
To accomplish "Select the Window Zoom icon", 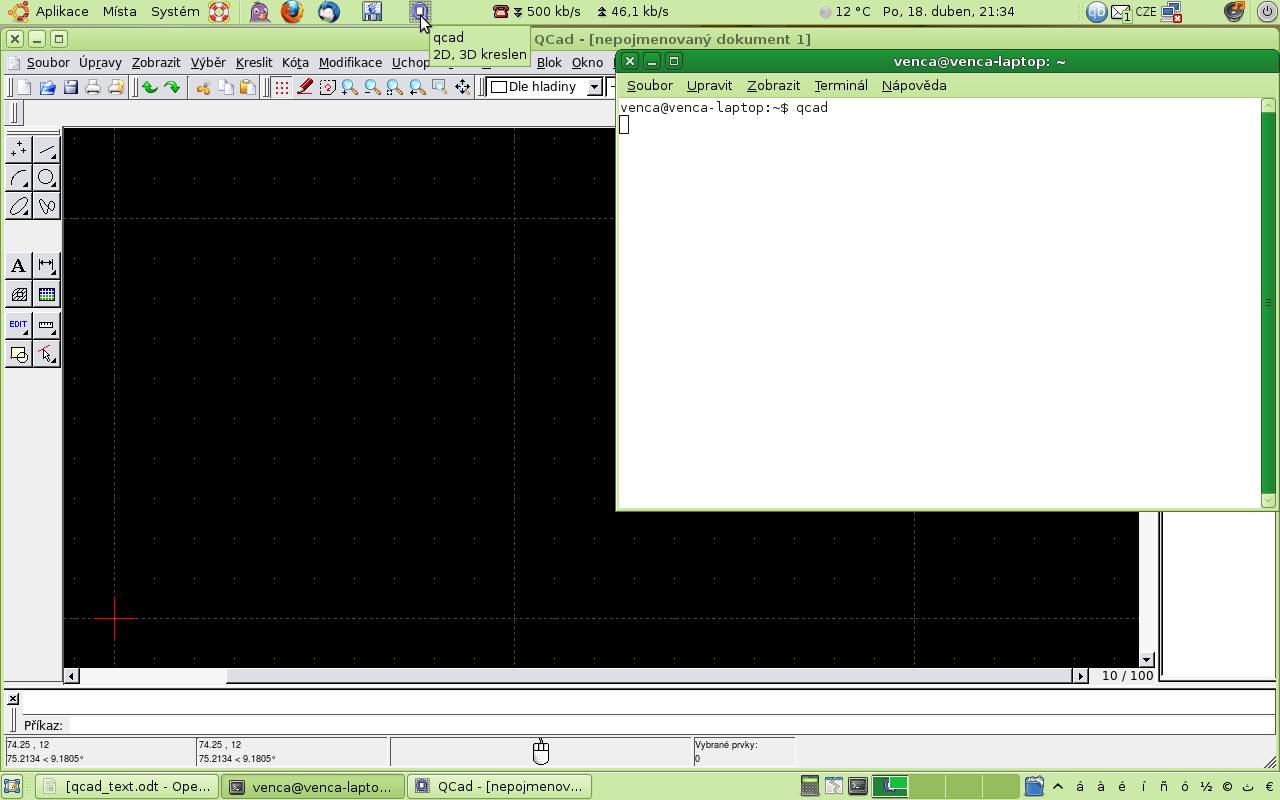I will click(x=439, y=87).
